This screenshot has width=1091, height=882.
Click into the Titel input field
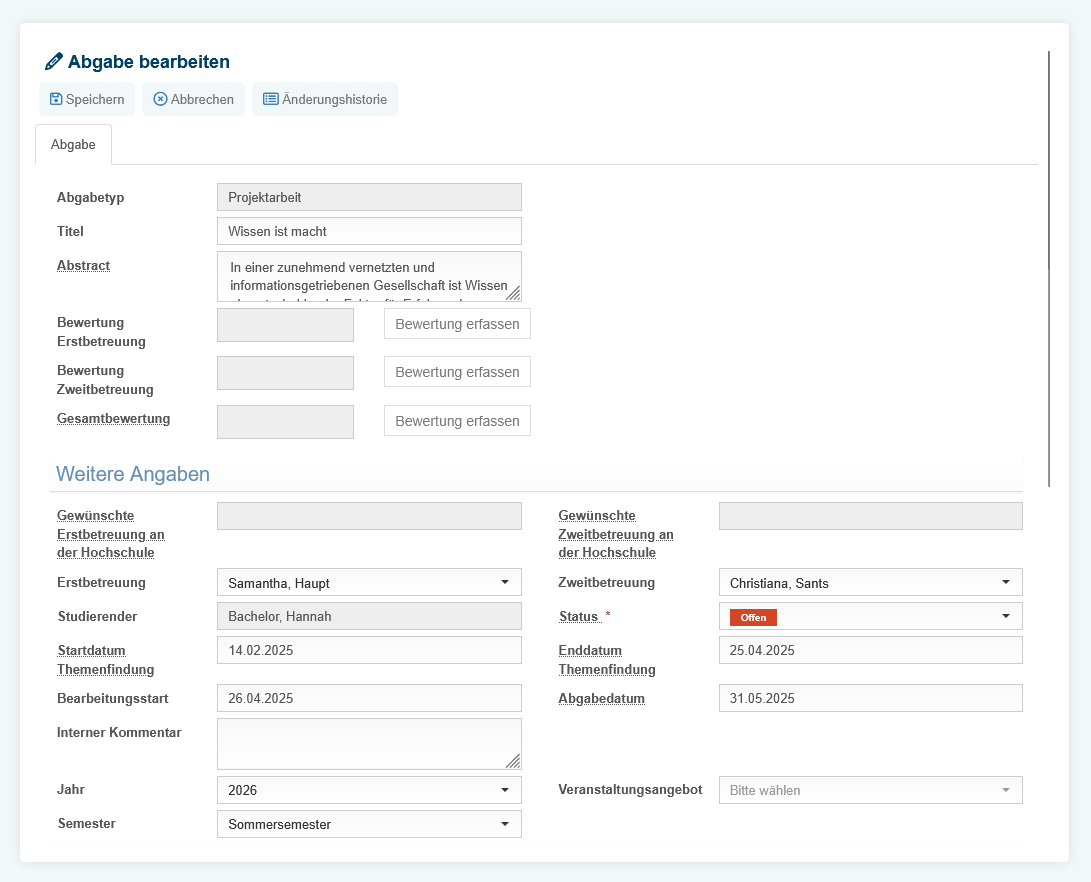tap(369, 231)
